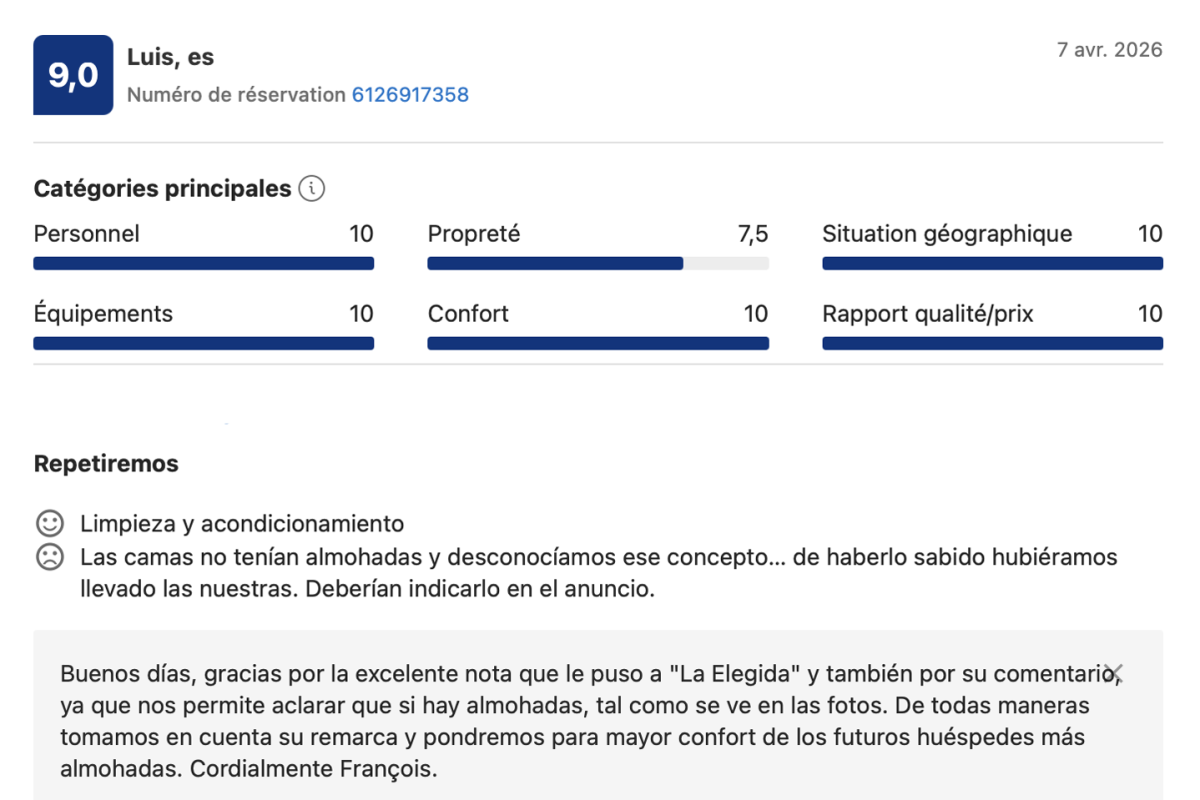Click the Équipements rating bar
This screenshot has width=1200, height=800.
(204, 343)
